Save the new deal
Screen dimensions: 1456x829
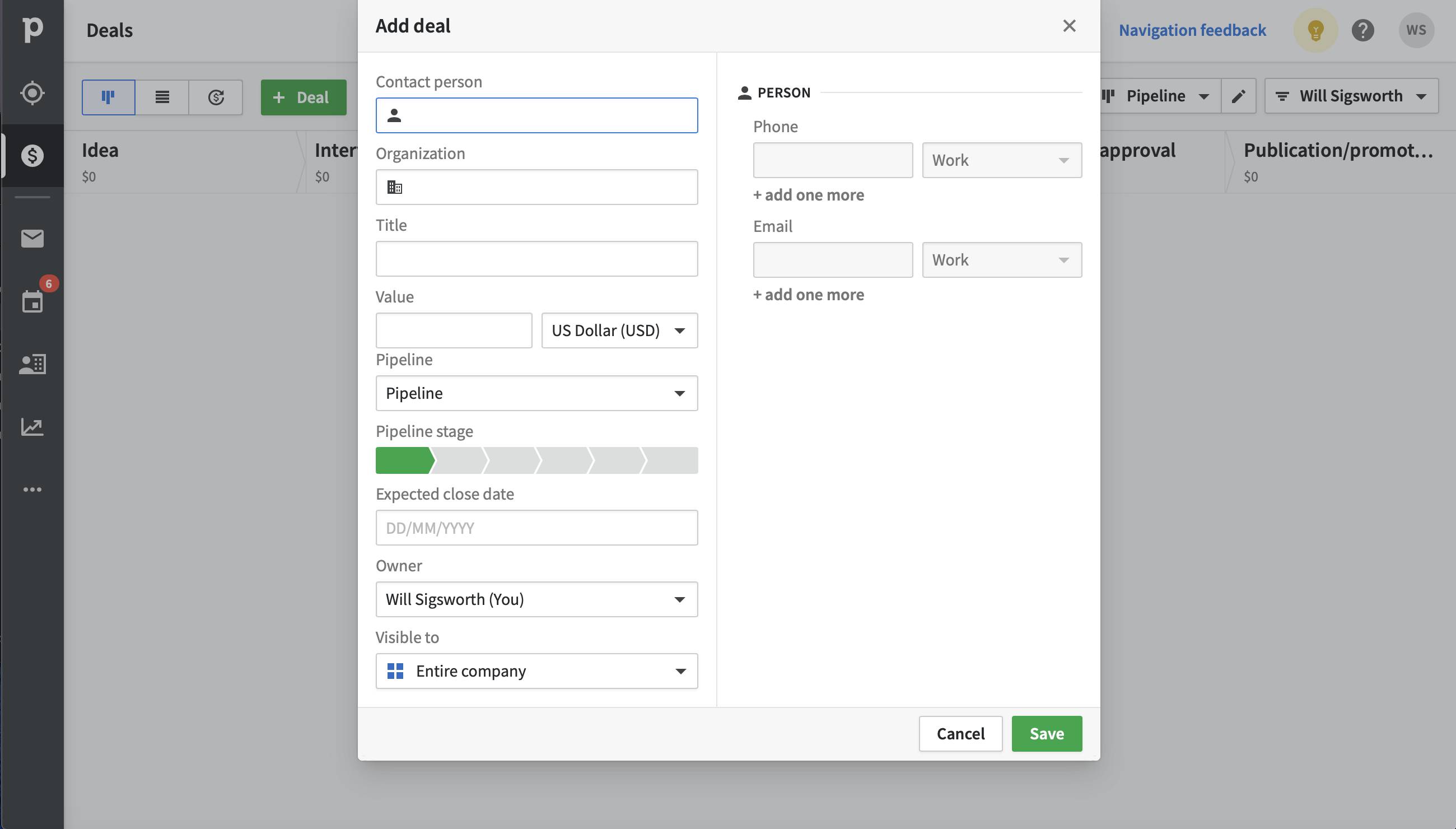1046,733
